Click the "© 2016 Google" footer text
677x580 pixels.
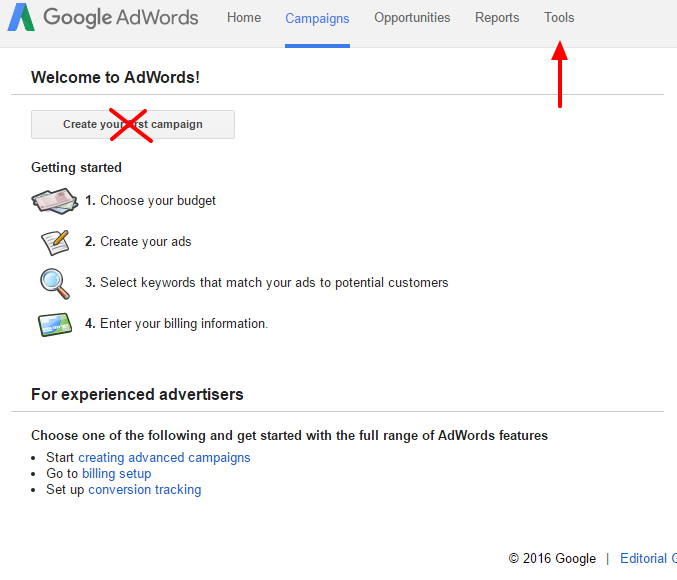tap(552, 558)
